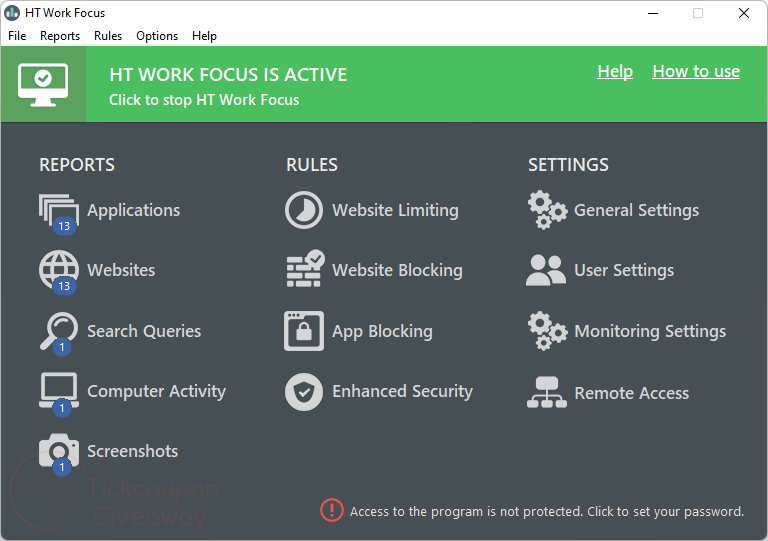This screenshot has width=768, height=541.
Task: Click the Website Limiting clock icon
Action: (304, 211)
